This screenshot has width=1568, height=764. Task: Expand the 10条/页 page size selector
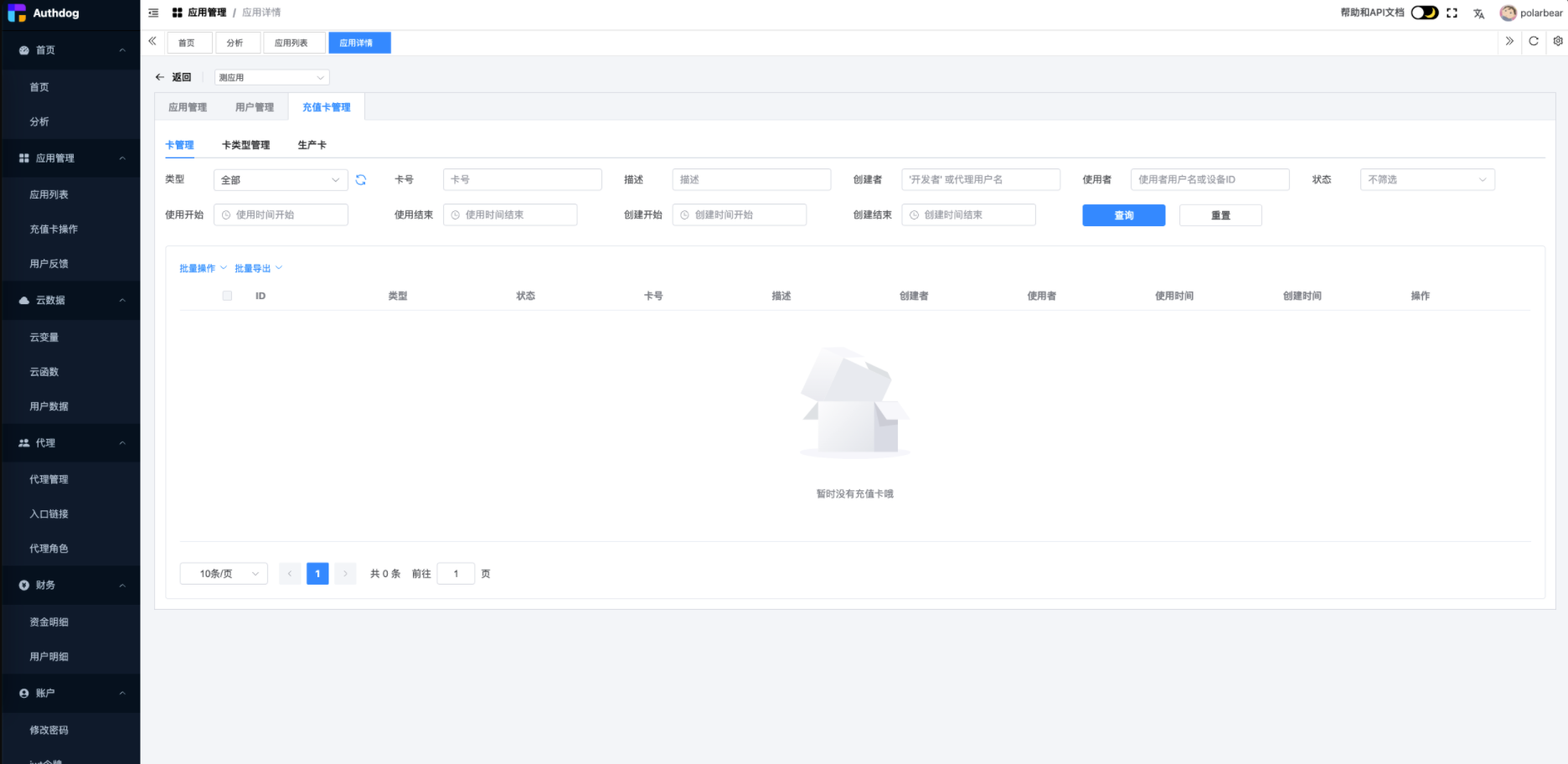tap(224, 574)
